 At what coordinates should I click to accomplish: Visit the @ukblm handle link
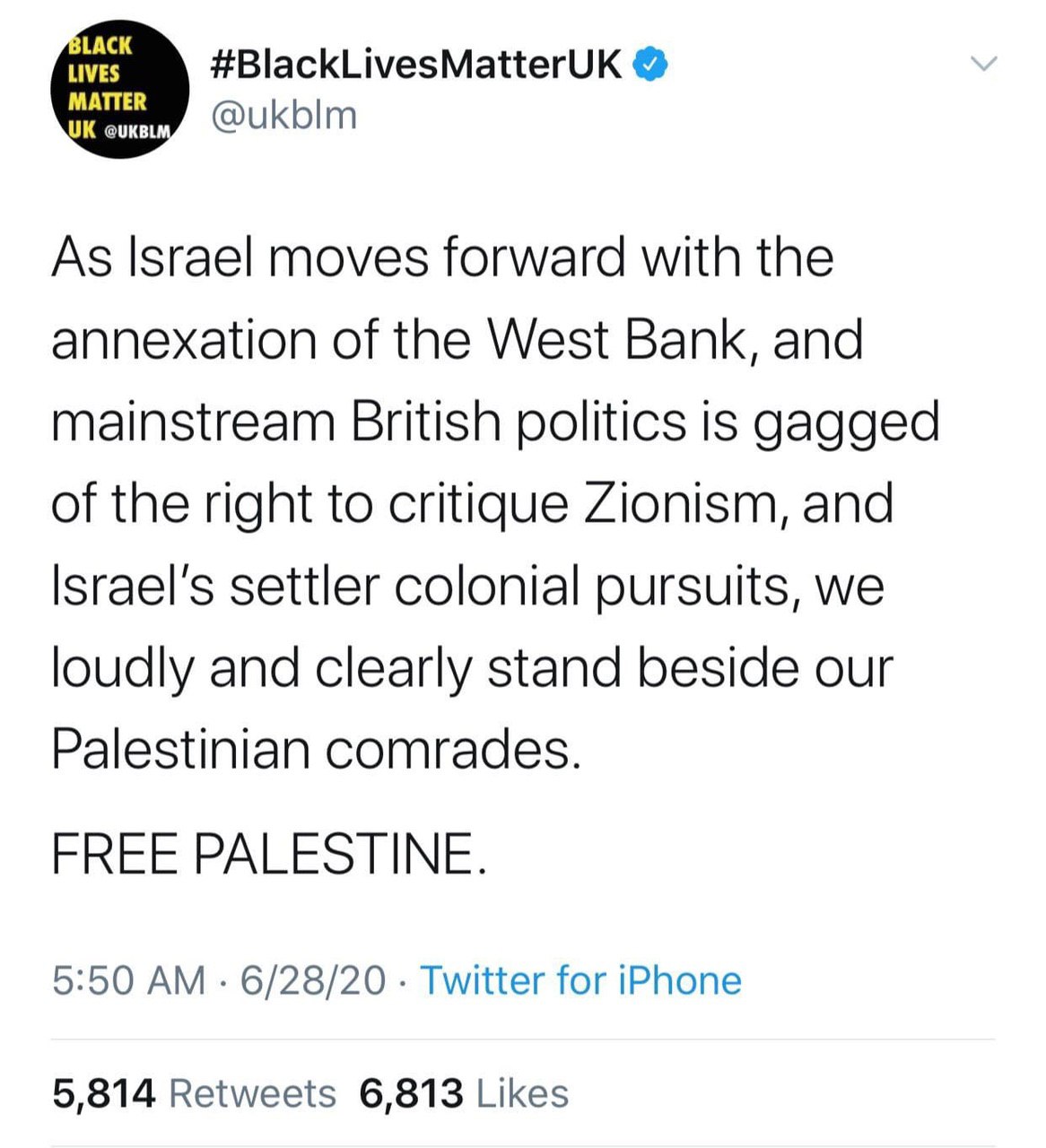point(283,115)
